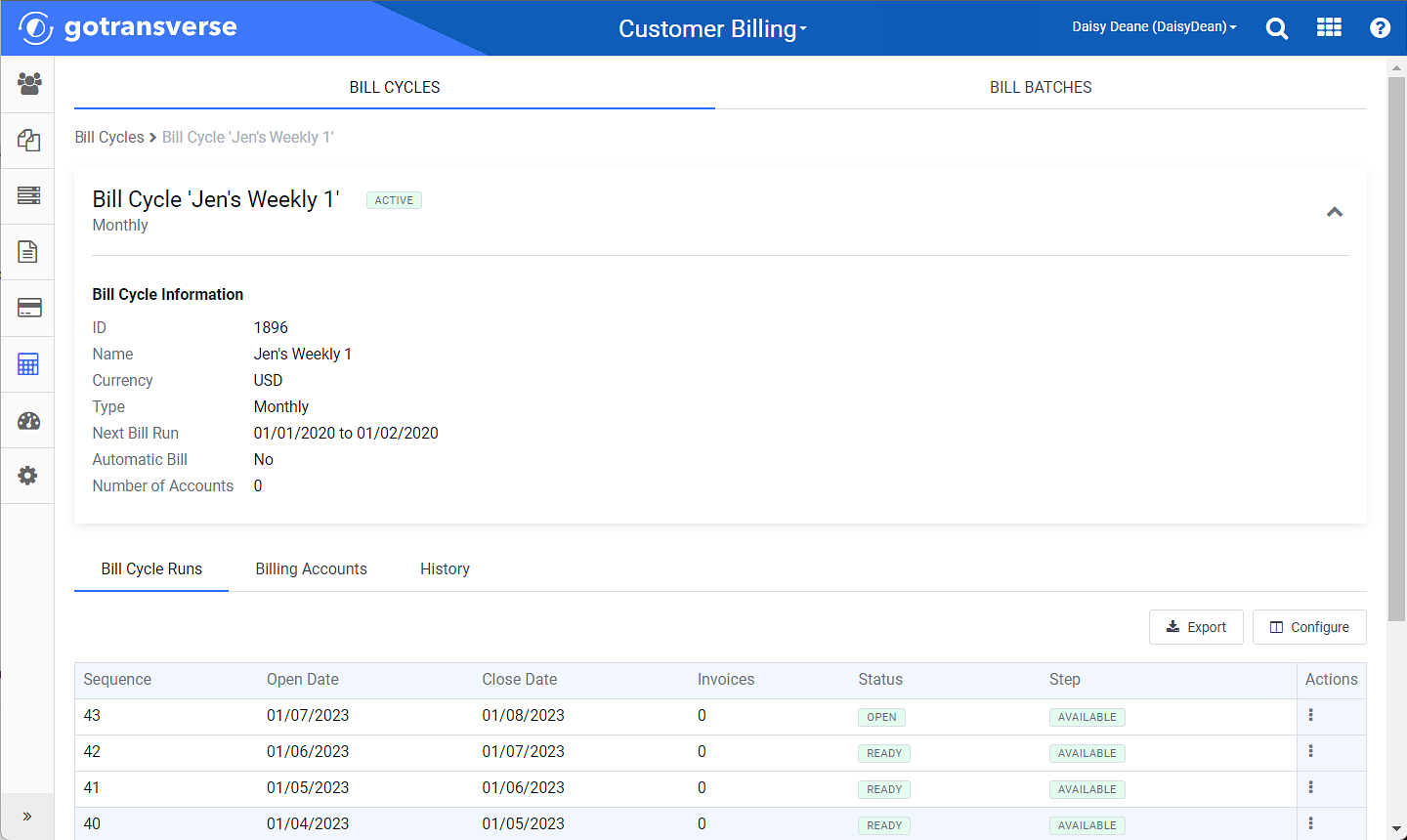Viewport: 1407px width, 840px height.
Task: Open the Payments credit card sidebar icon
Action: pos(28,308)
